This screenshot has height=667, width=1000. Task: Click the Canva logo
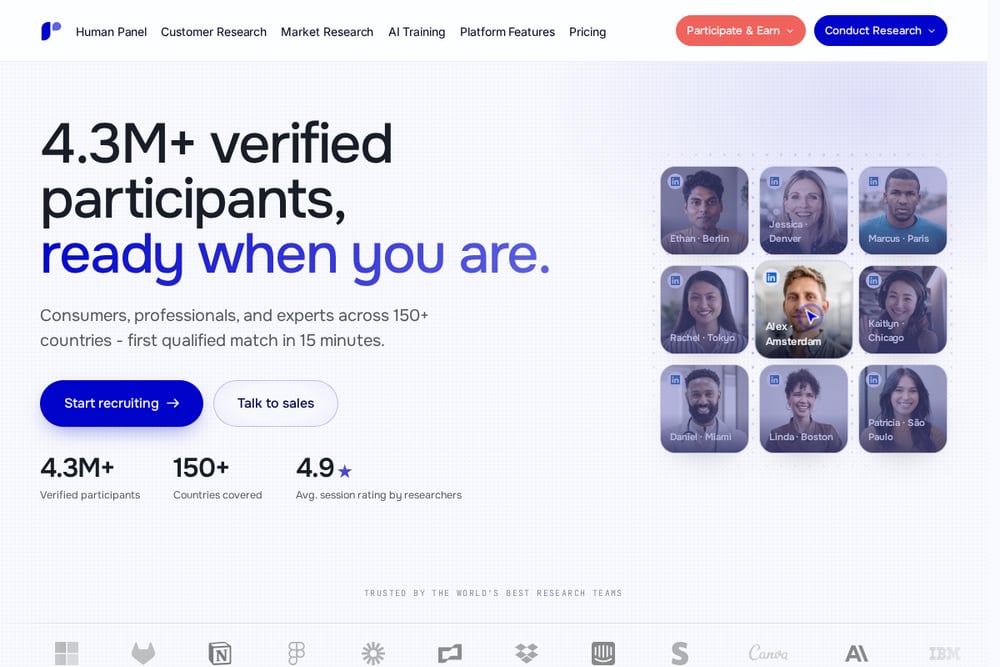coord(768,653)
